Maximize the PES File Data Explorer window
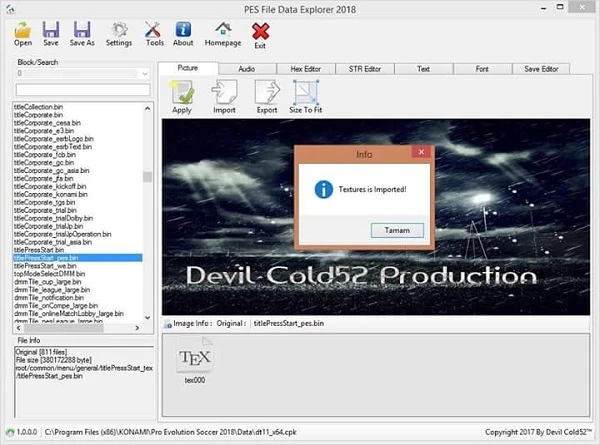 click(x=560, y=7)
